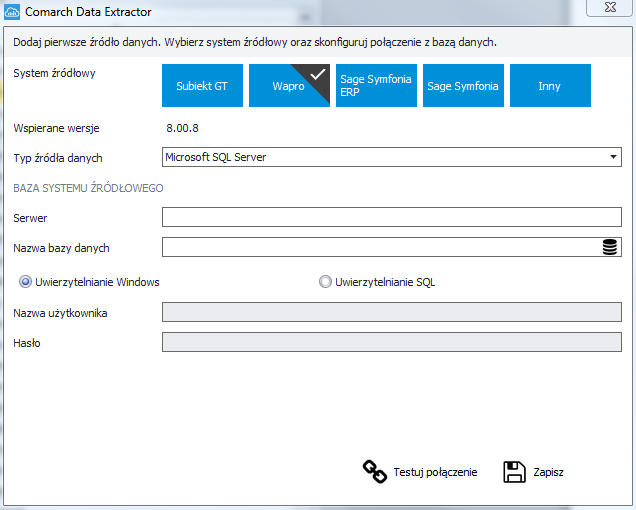636x510 pixels.
Task: Close the Comarch Data Extractor window
Action: (610, 7)
